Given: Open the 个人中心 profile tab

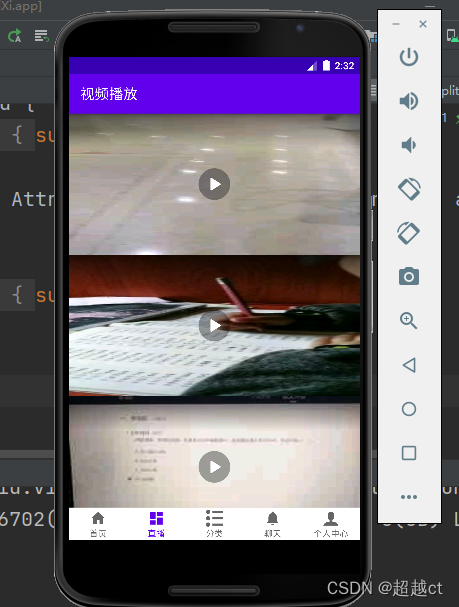Looking at the screenshot, I should [x=331, y=524].
